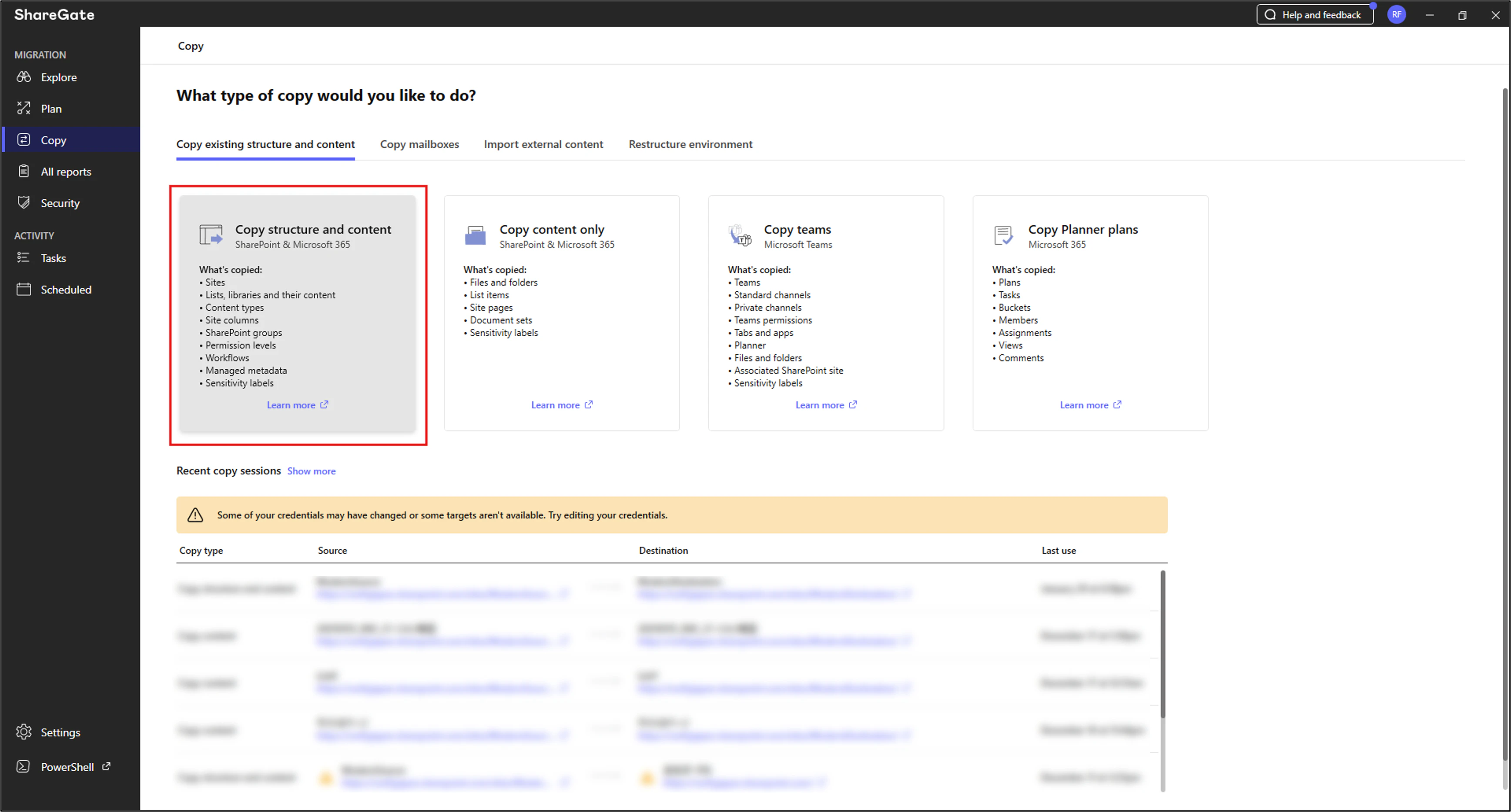Open the Tasks list icon
Image resolution: width=1511 pixels, height=812 pixels.
[x=23, y=258]
